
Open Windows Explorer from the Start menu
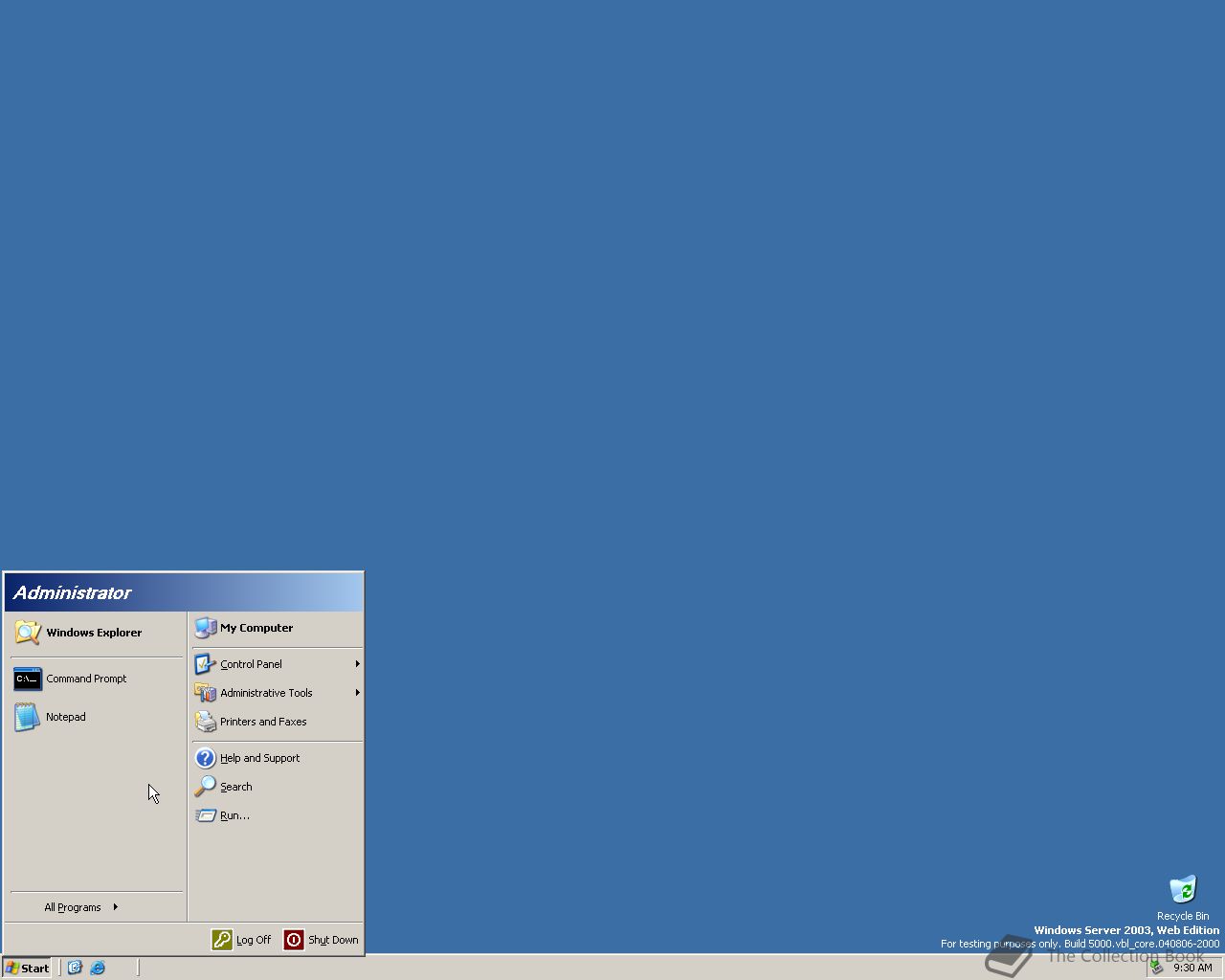coord(96,633)
